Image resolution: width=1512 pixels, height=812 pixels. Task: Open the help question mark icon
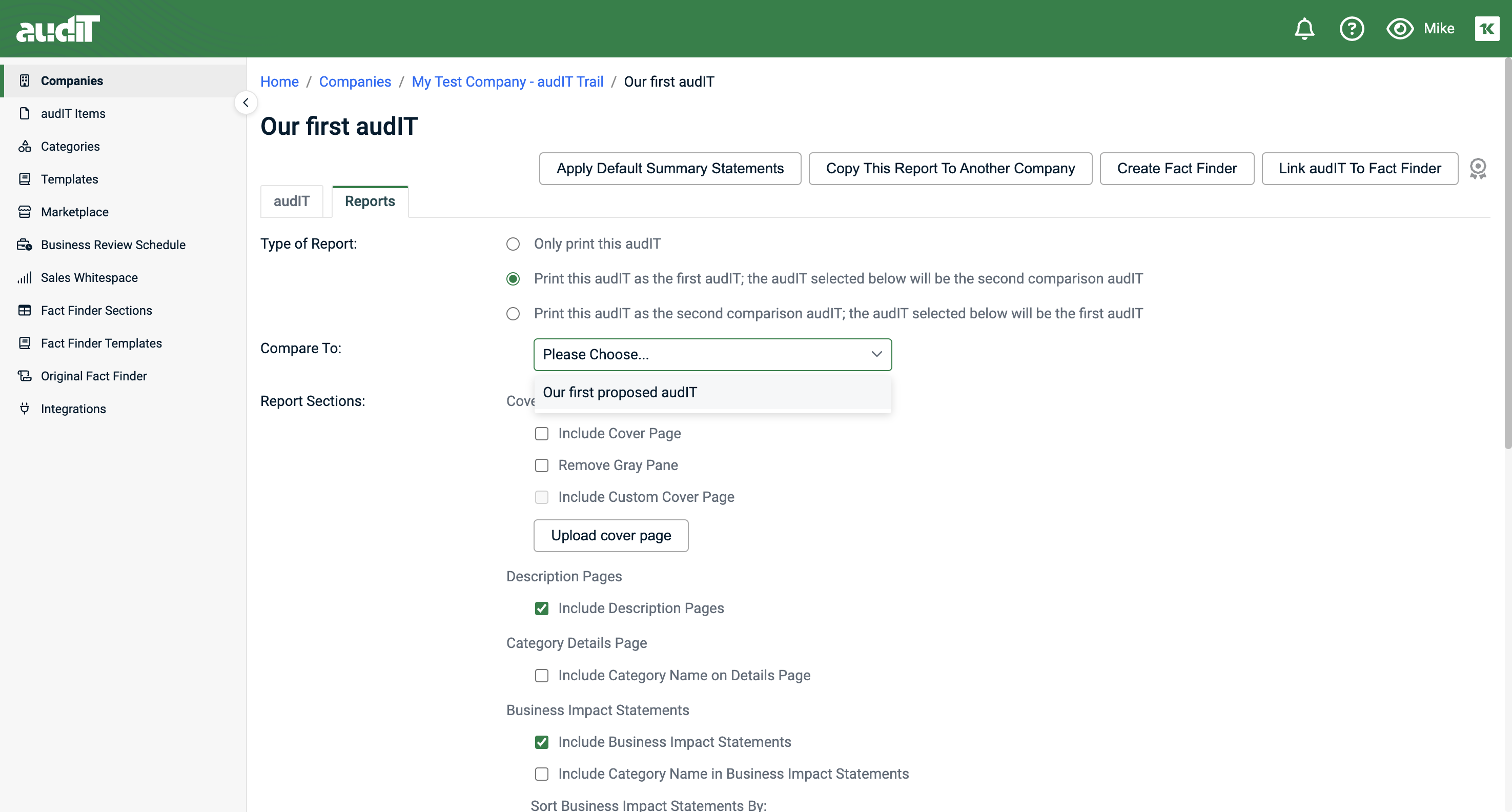[1352, 29]
